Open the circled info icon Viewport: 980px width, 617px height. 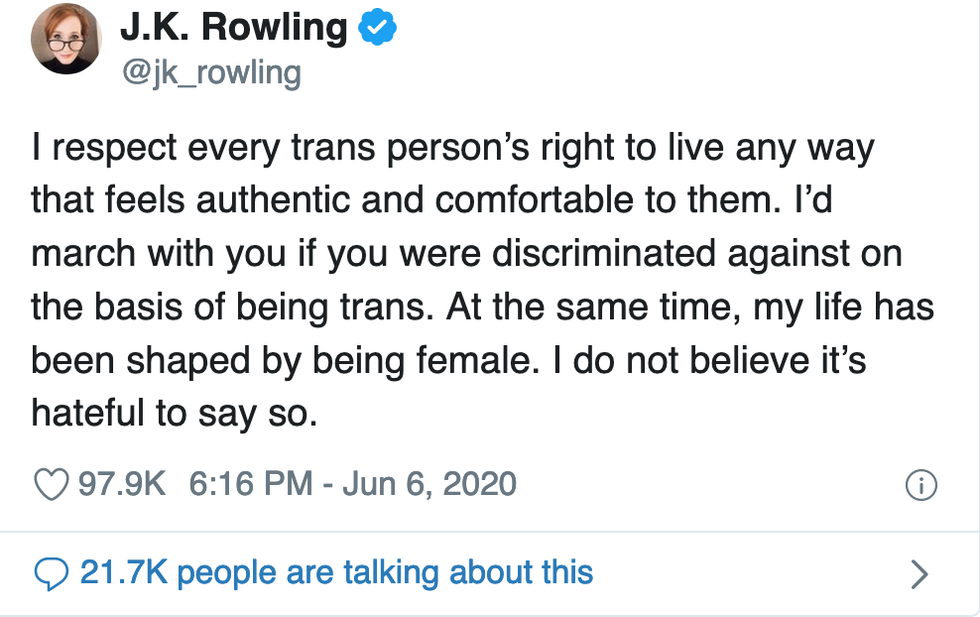click(920, 487)
